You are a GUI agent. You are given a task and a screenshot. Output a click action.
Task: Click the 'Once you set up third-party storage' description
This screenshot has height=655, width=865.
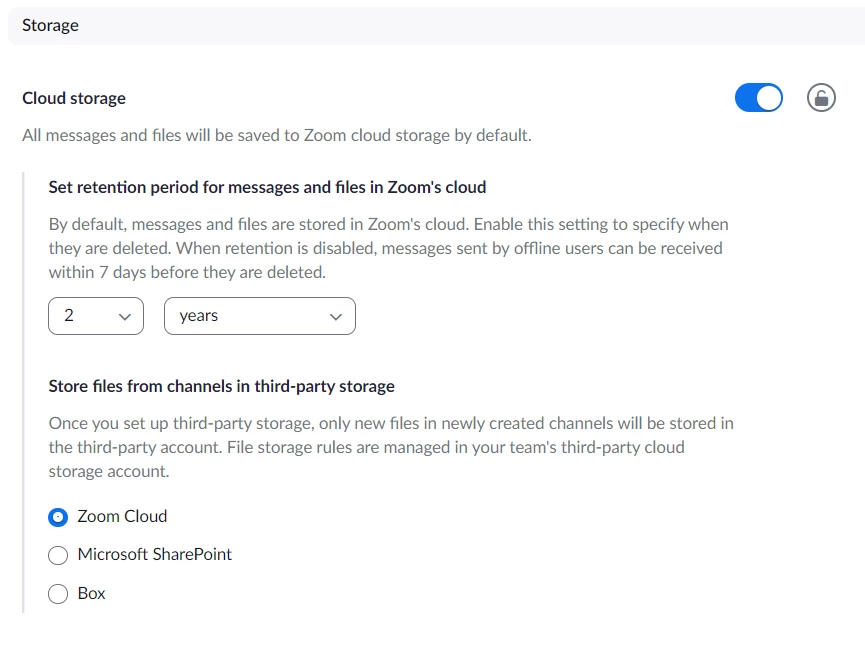(x=391, y=447)
